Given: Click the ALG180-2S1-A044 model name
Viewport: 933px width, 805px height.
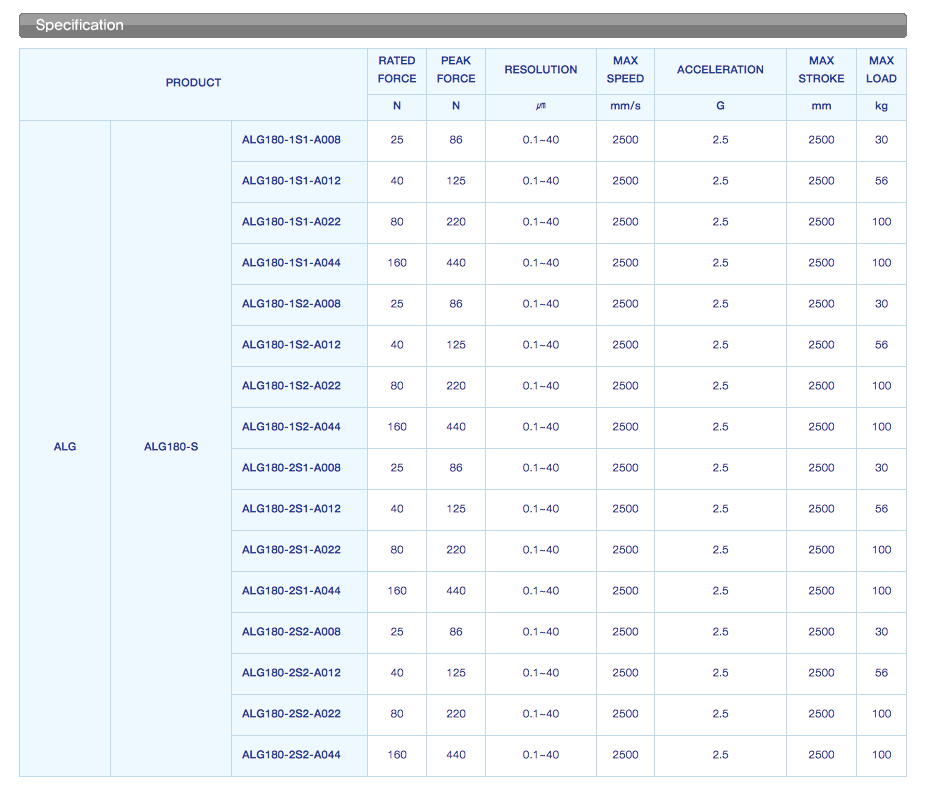Looking at the screenshot, I should coord(291,591).
